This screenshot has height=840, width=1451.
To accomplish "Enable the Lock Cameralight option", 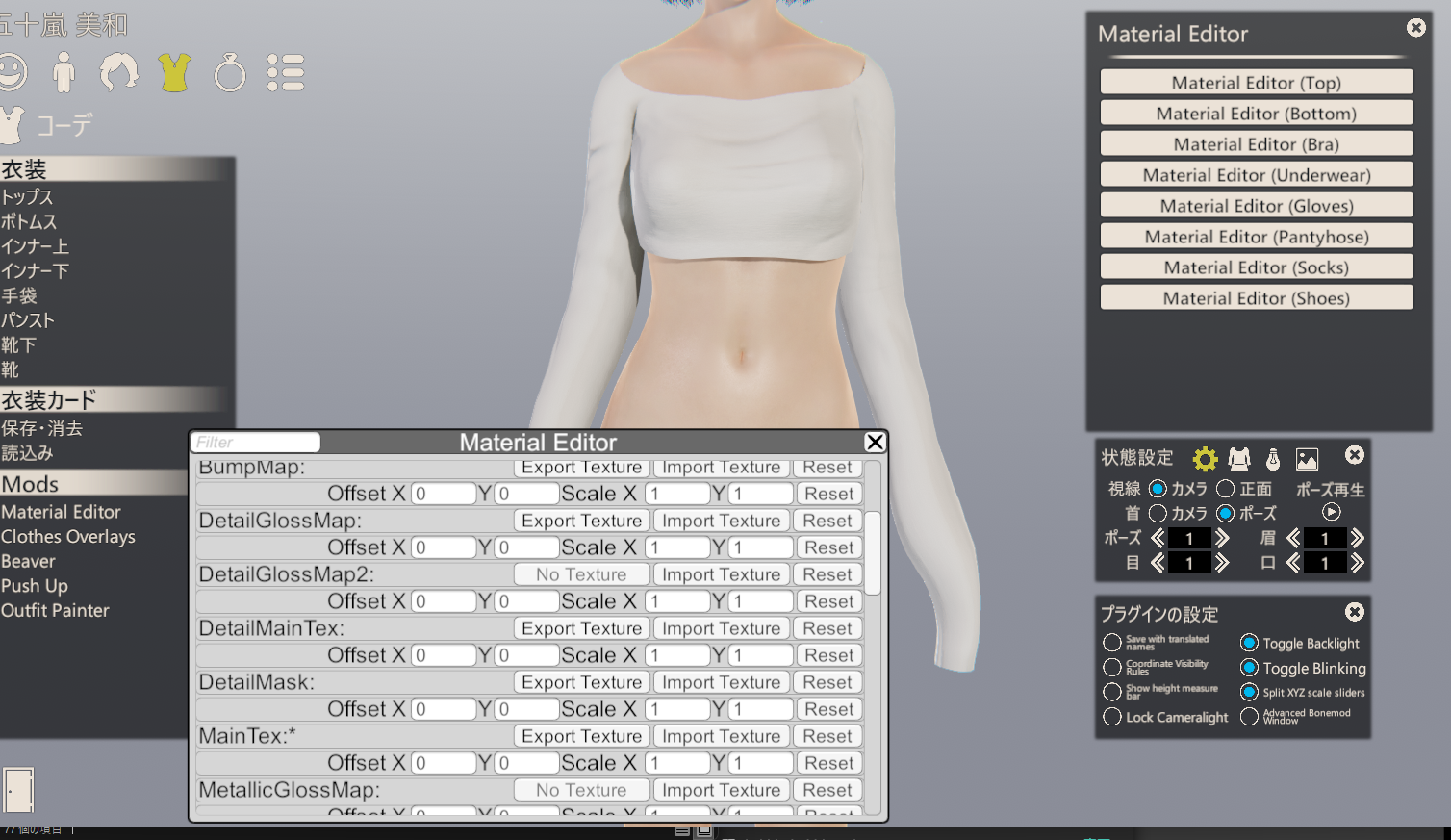I will tap(1112, 717).
